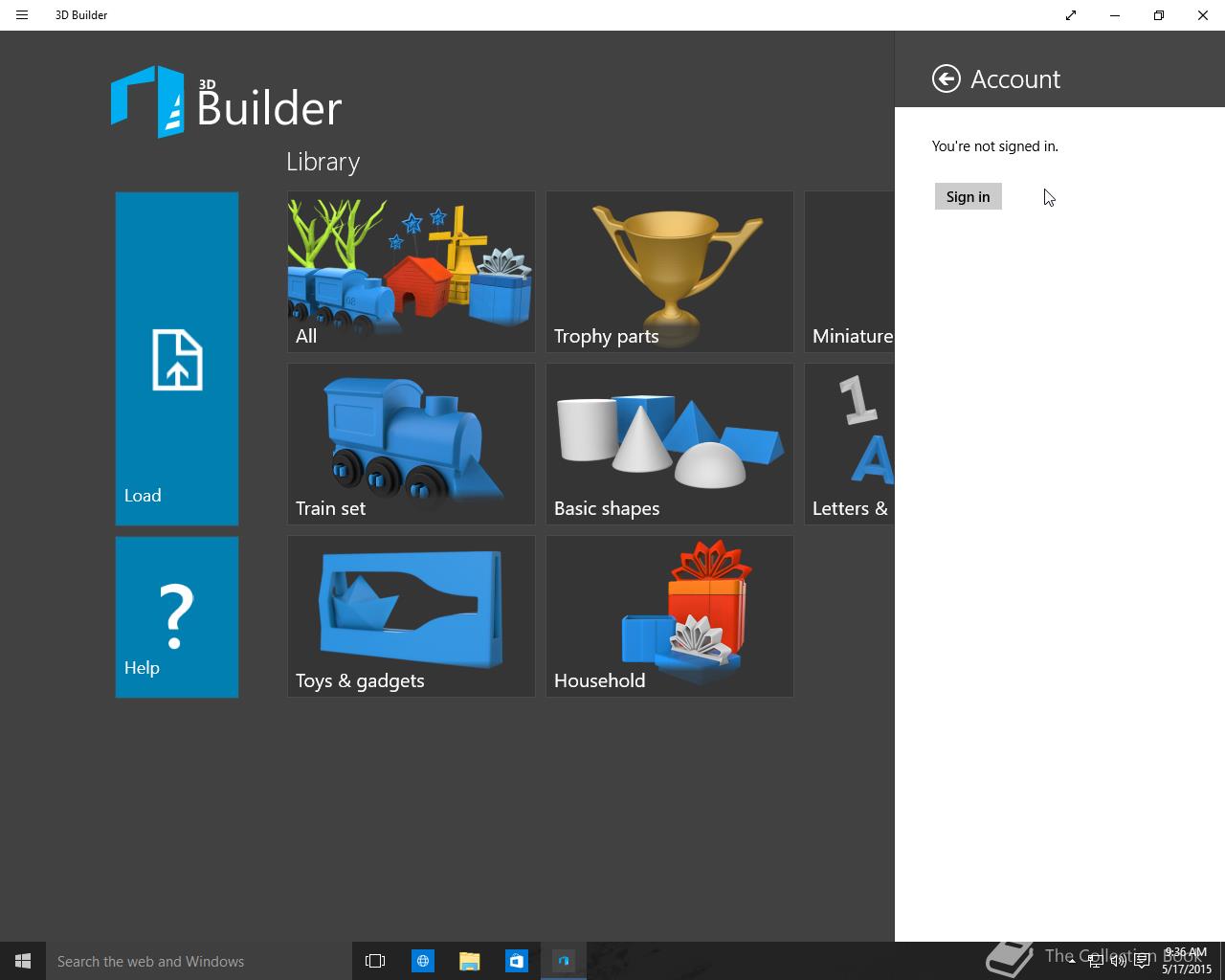The width and height of the screenshot is (1225, 980).
Task: Open the Trophy parts category
Action: 670,272
